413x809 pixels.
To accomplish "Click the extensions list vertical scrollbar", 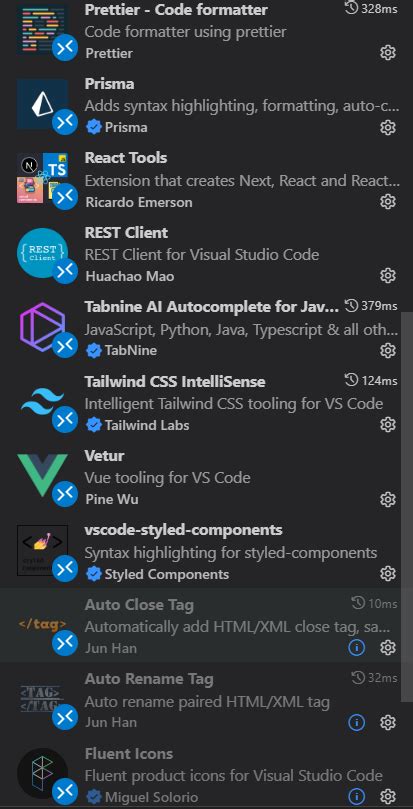I will 406,506.
